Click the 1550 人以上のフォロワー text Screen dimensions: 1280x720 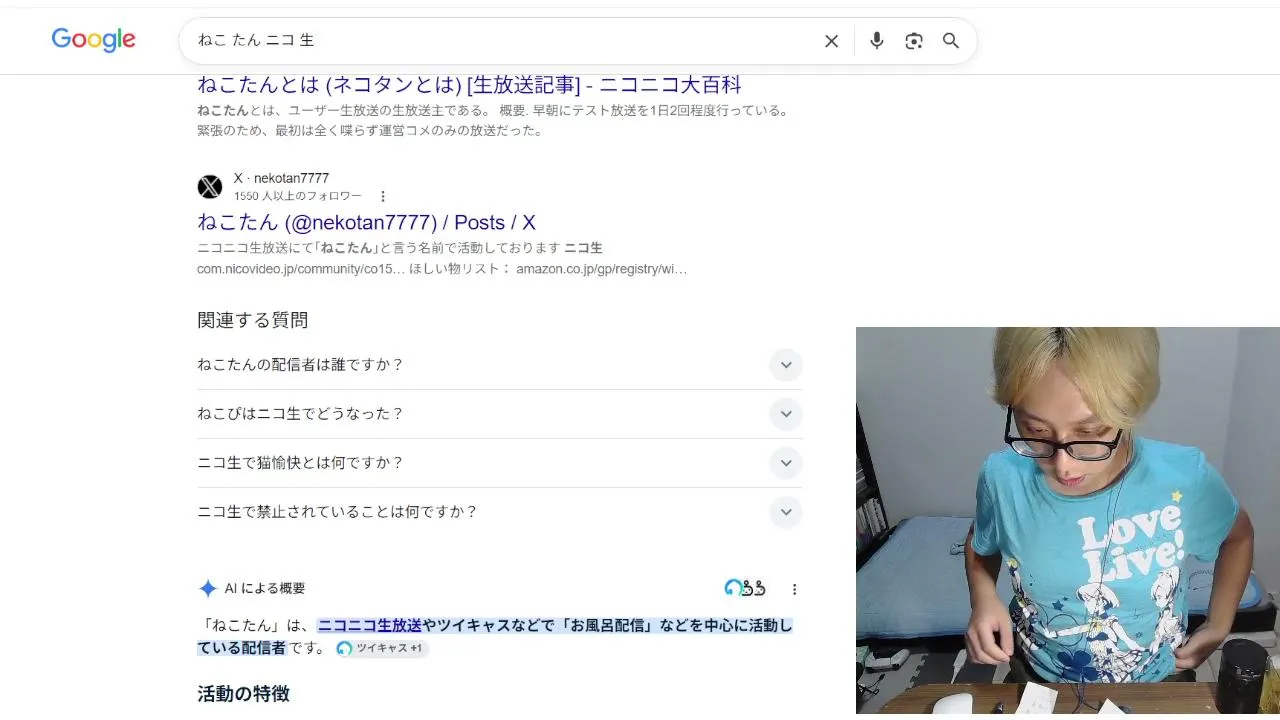(x=298, y=196)
